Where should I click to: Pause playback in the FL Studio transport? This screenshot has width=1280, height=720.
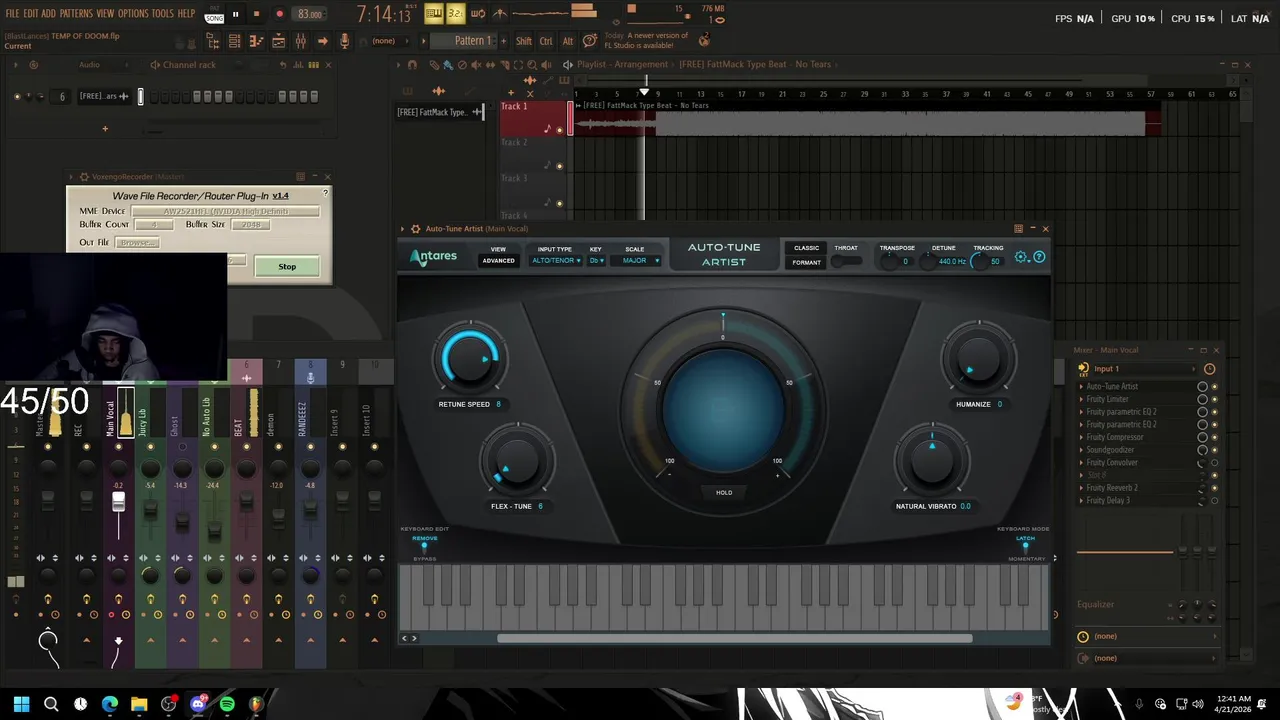235,14
